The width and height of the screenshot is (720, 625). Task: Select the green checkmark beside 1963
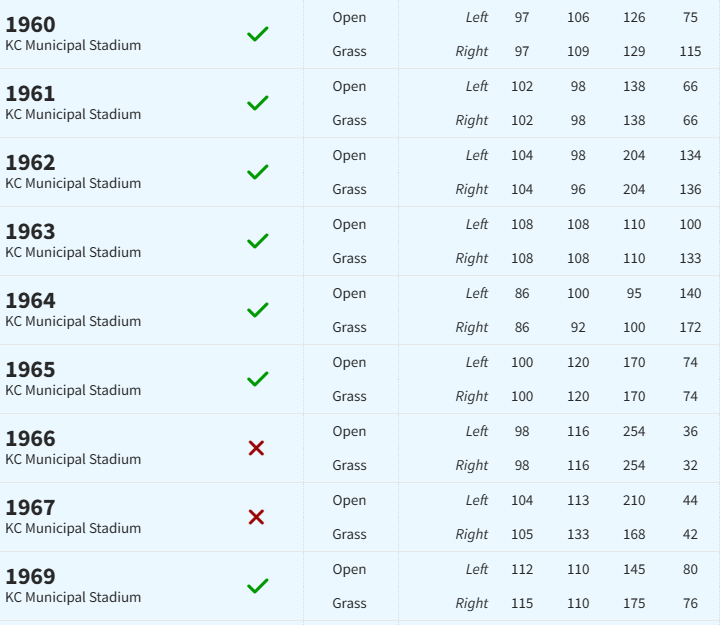(258, 241)
